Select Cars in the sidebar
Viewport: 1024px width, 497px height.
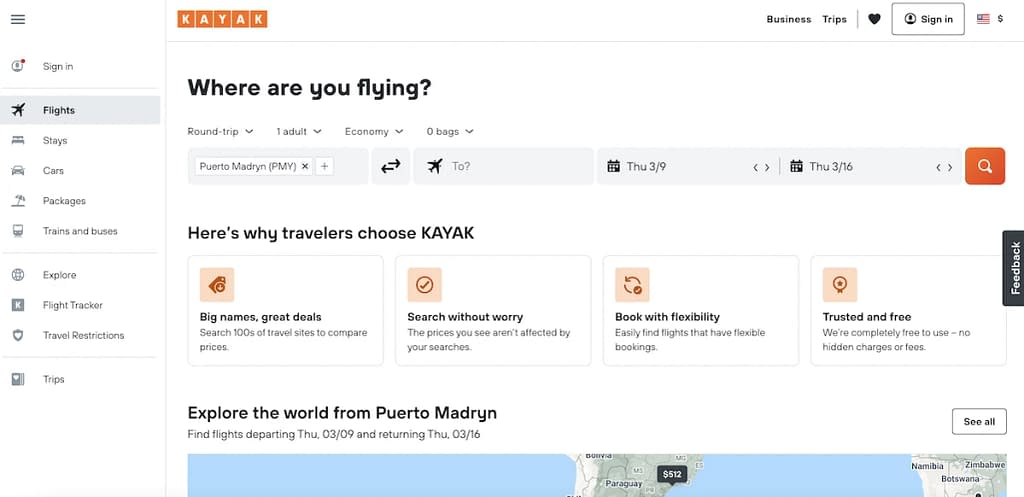click(80, 170)
